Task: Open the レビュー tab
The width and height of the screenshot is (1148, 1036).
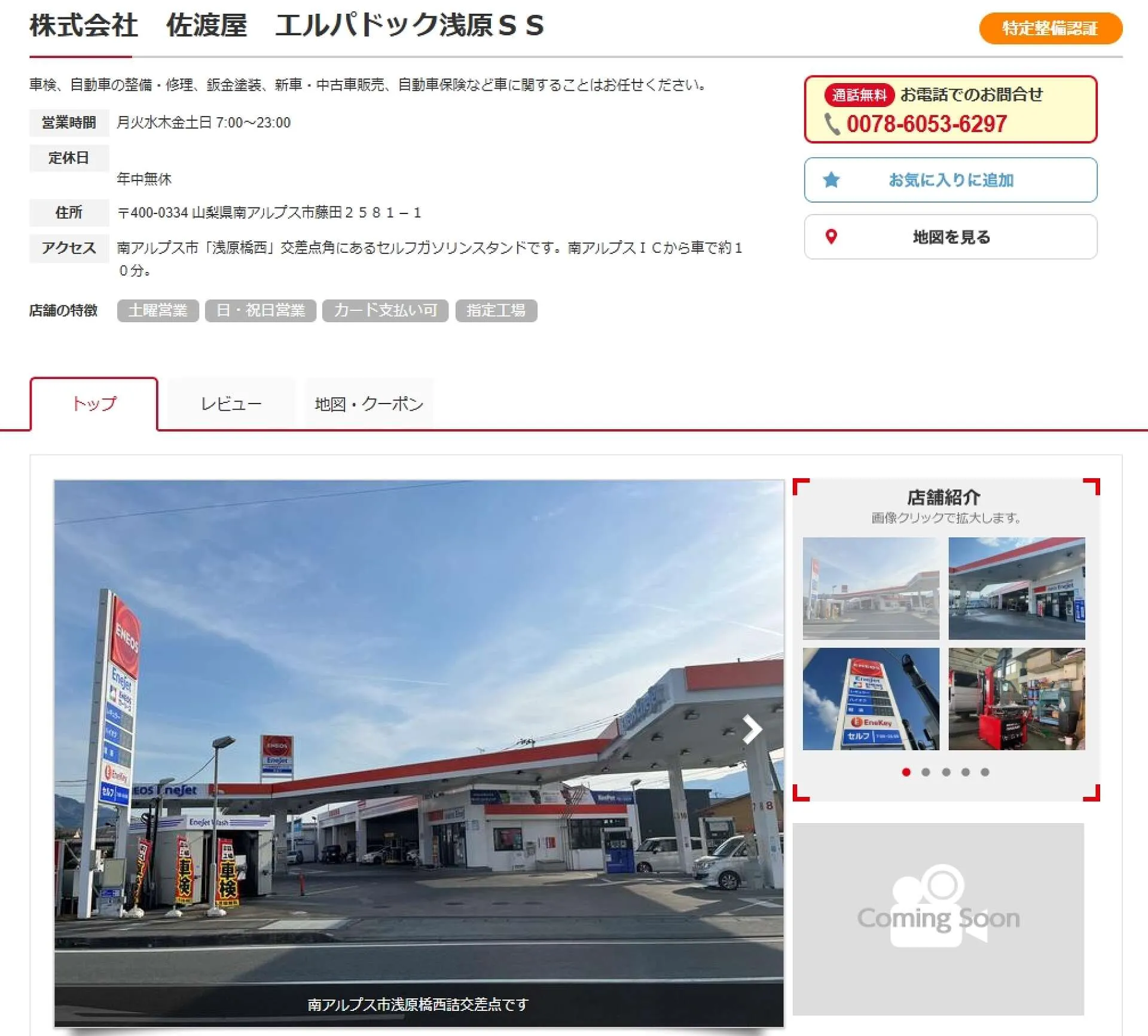Action: click(231, 404)
